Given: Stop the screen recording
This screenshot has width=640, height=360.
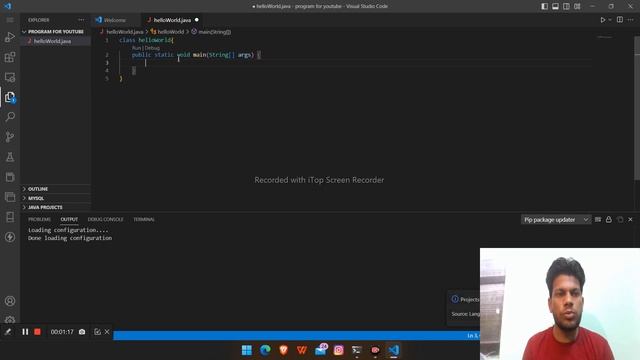Looking at the screenshot, I should [38, 332].
